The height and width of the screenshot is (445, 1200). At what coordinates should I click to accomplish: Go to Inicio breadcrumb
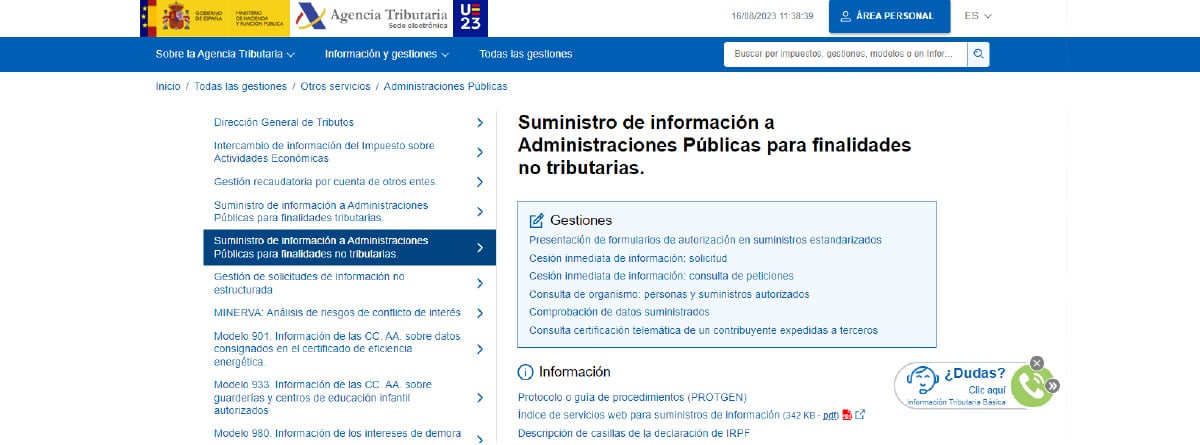pos(168,87)
